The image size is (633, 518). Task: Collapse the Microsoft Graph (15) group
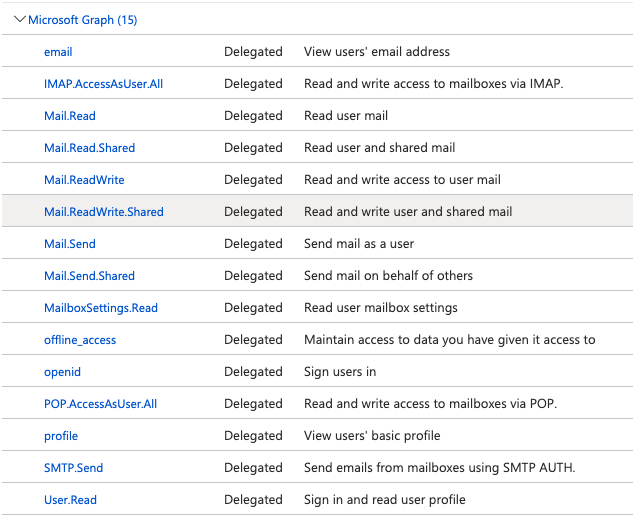pos(21,19)
